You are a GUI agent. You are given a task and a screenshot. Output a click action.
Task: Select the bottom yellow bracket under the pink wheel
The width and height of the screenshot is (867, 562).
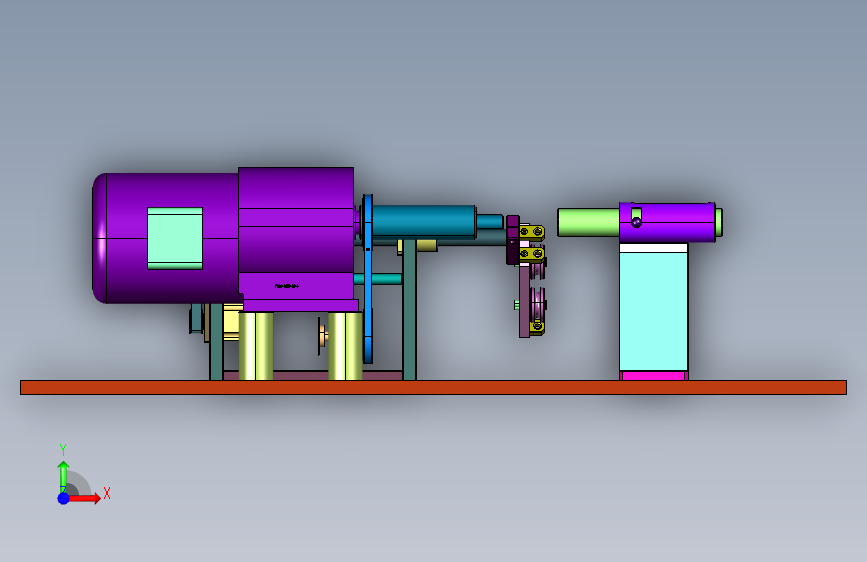point(537,327)
